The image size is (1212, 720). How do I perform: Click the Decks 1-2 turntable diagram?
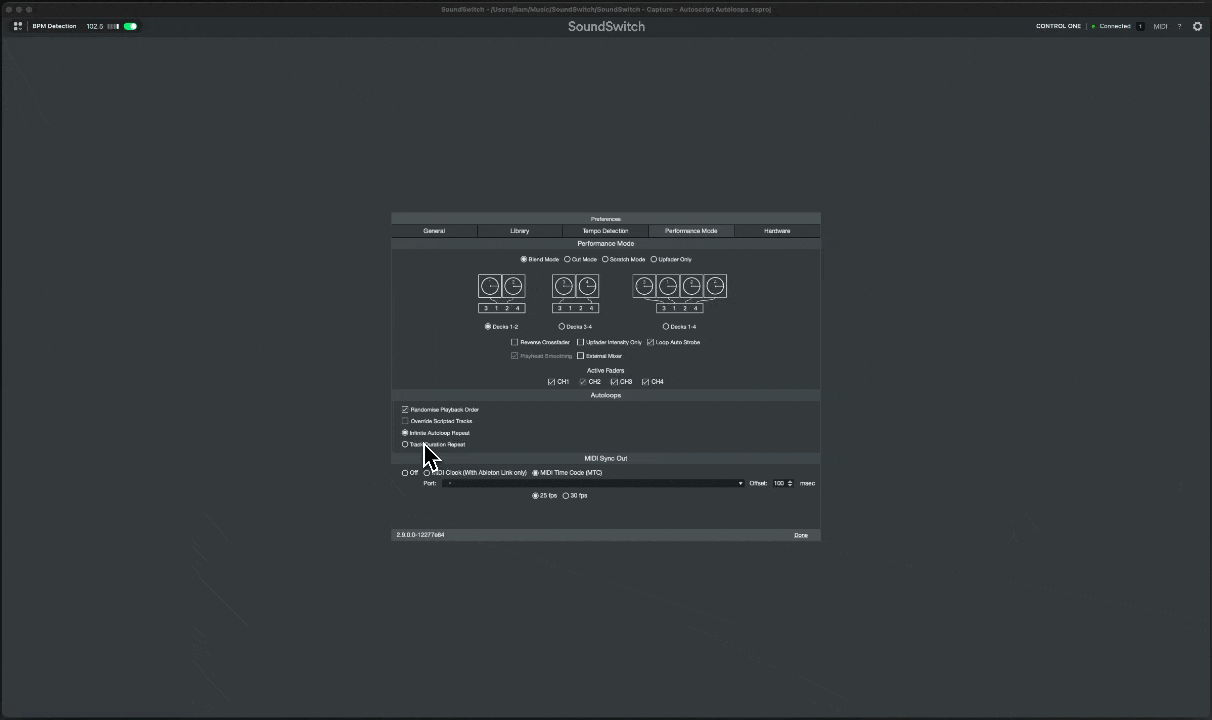[501, 293]
